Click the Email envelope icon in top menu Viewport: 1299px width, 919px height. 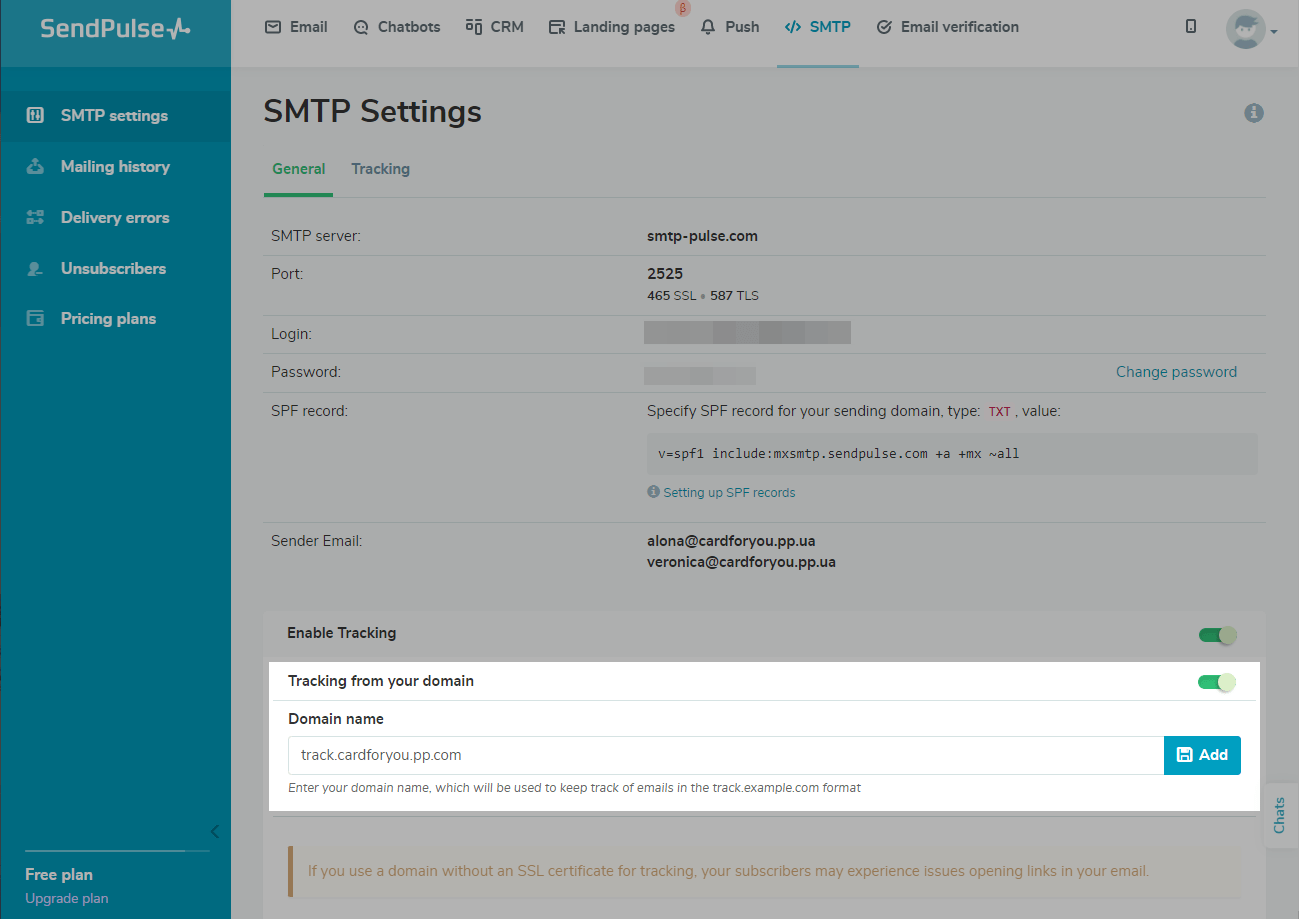click(x=273, y=27)
